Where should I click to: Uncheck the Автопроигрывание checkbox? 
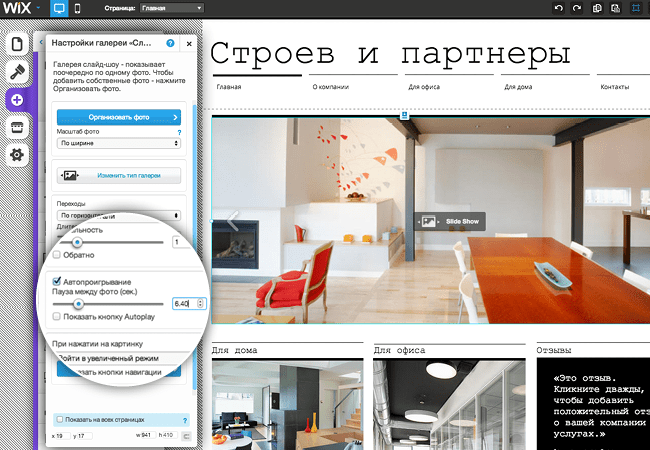click(x=57, y=281)
